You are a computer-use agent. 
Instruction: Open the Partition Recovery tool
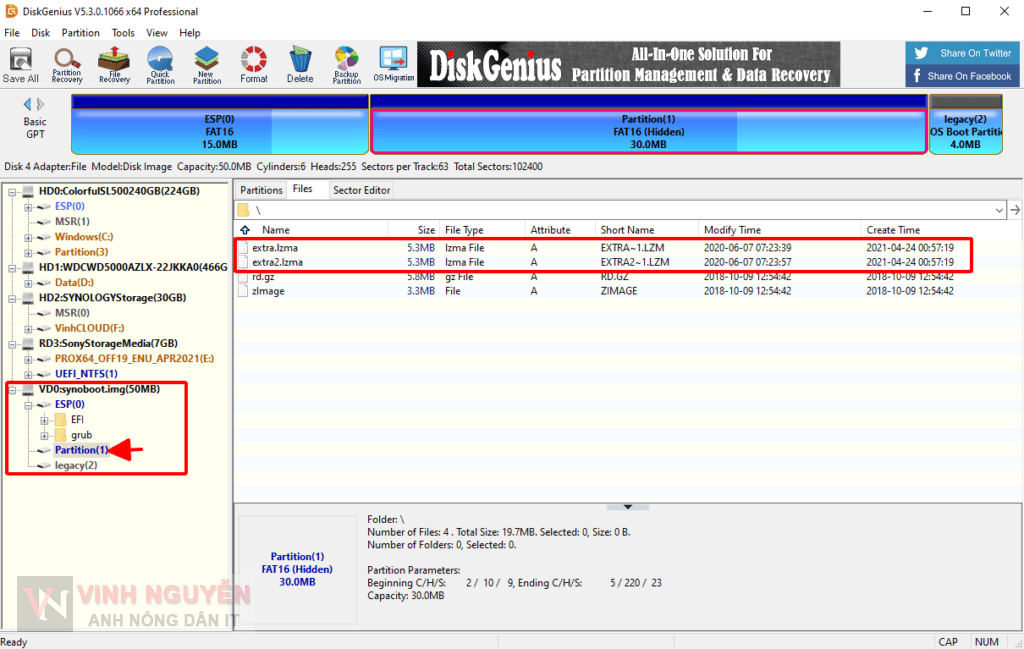pyautogui.click(x=67, y=64)
